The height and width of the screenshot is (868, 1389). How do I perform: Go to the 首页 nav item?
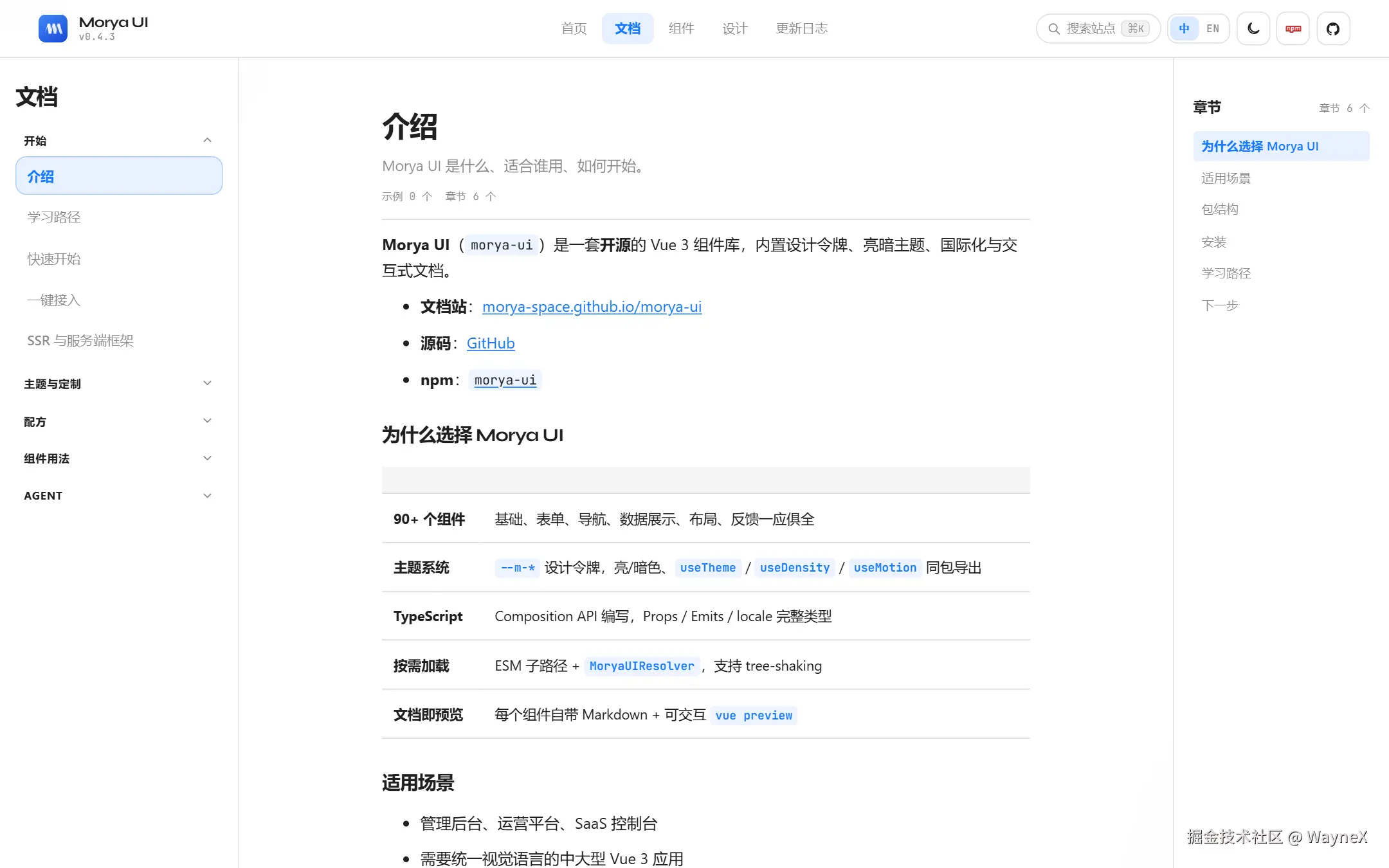tap(574, 28)
